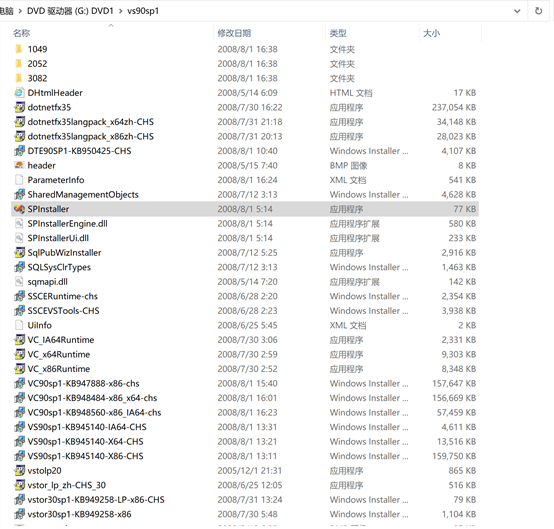Click the ParameterInfo XML file icon

click(x=19, y=180)
